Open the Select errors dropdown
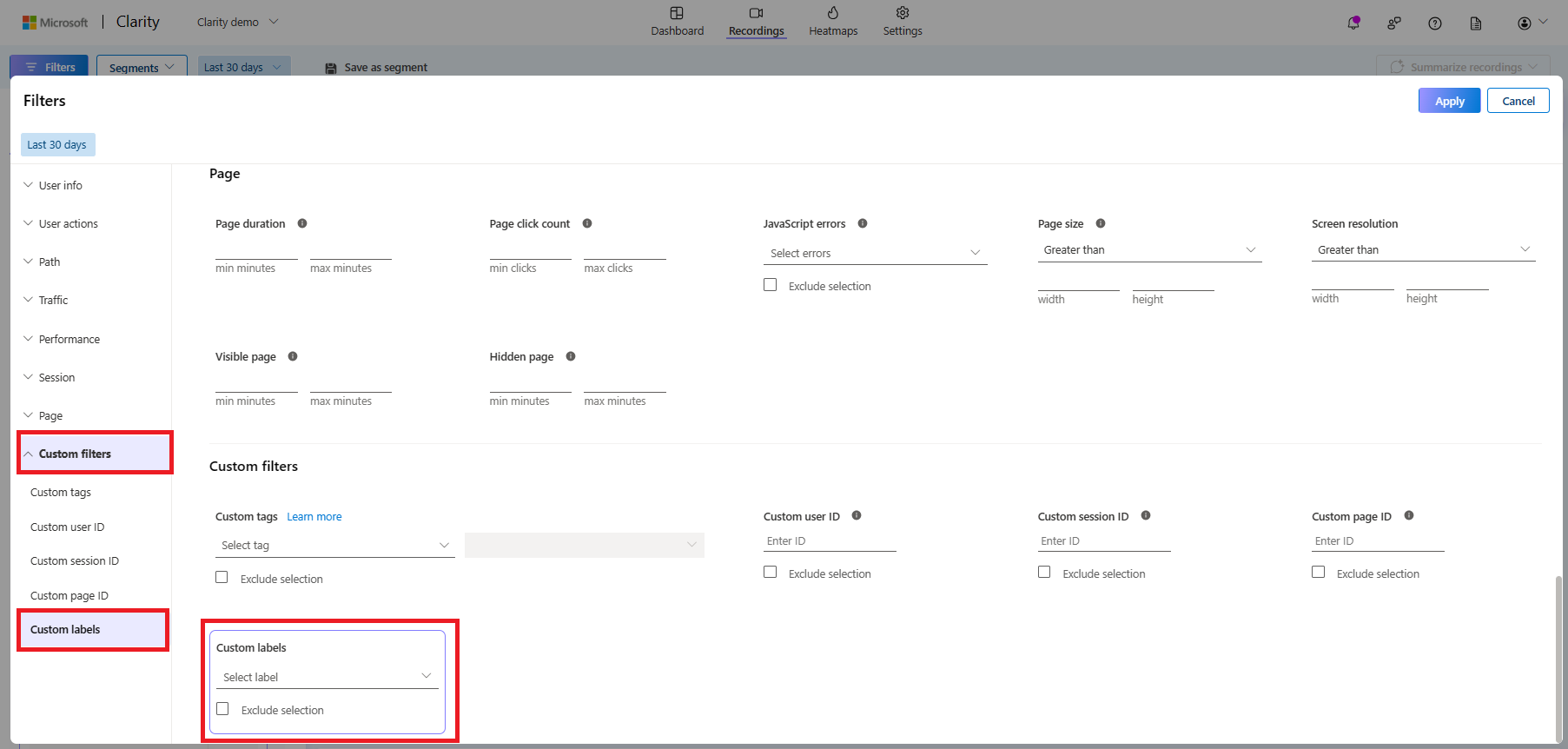The image size is (1568, 749). (x=875, y=253)
